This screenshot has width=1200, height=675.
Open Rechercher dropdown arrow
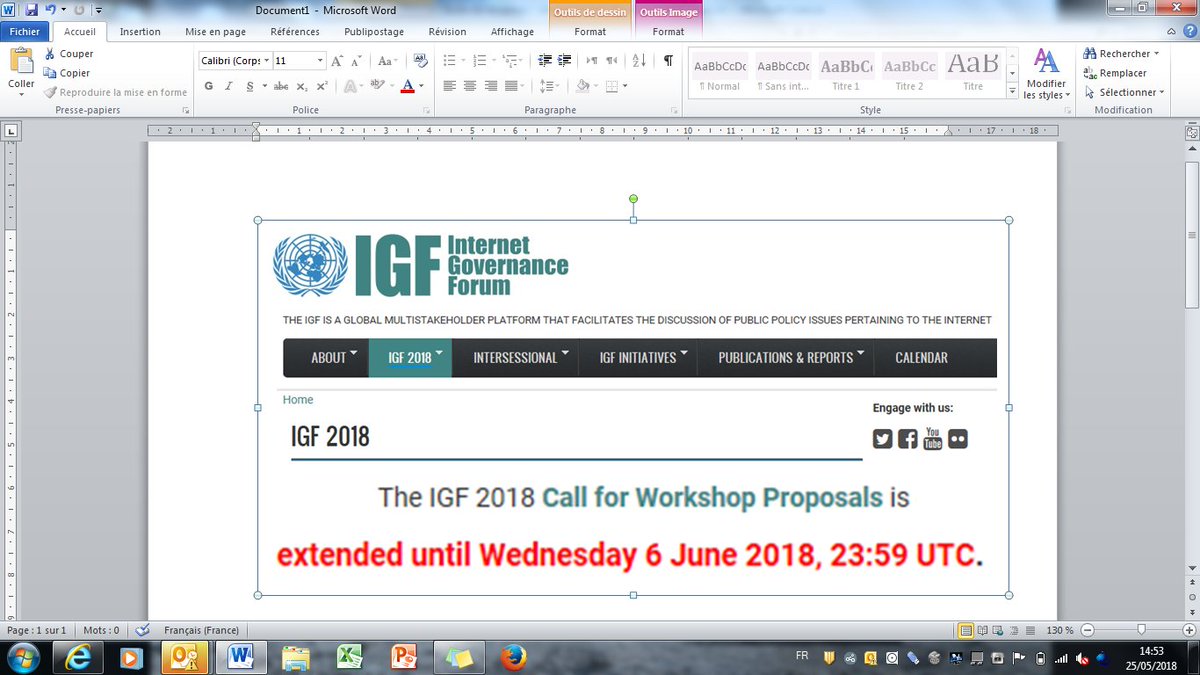pyautogui.click(x=1157, y=54)
